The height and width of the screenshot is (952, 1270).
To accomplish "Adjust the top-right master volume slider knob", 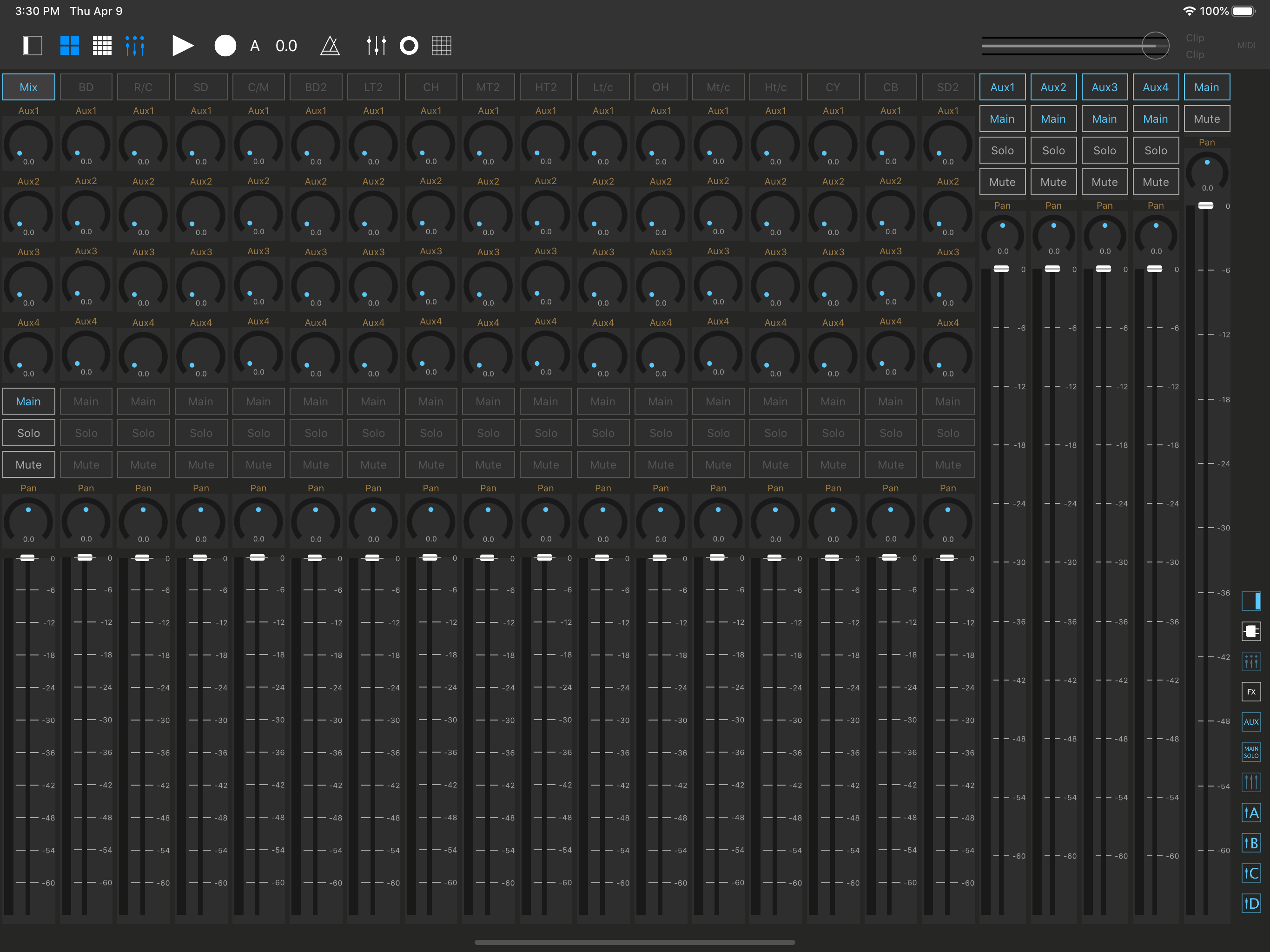I will [x=1155, y=46].
